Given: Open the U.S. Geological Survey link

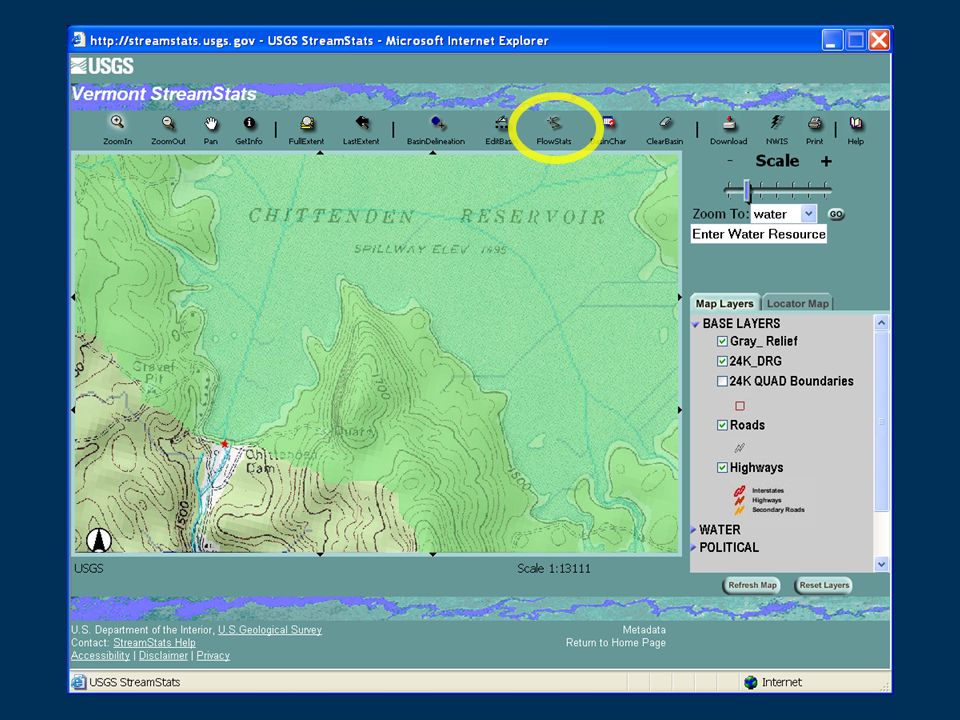Looking at the screenshot, I should tap(270, 630).
